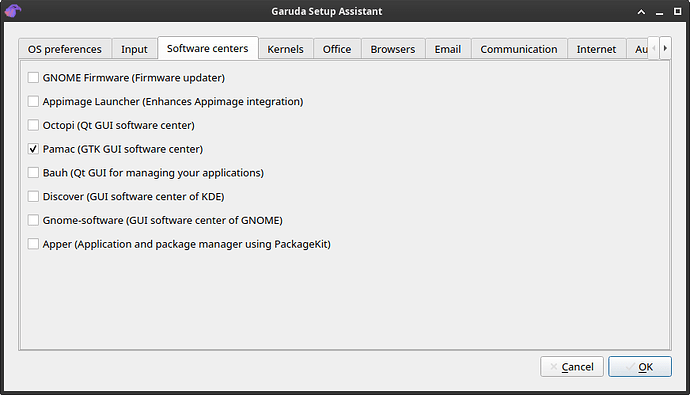This screenshot has width=690, height=395.
Task: Click the Garuda eagle icon in title bar
Action: click(x=12, y=11)
